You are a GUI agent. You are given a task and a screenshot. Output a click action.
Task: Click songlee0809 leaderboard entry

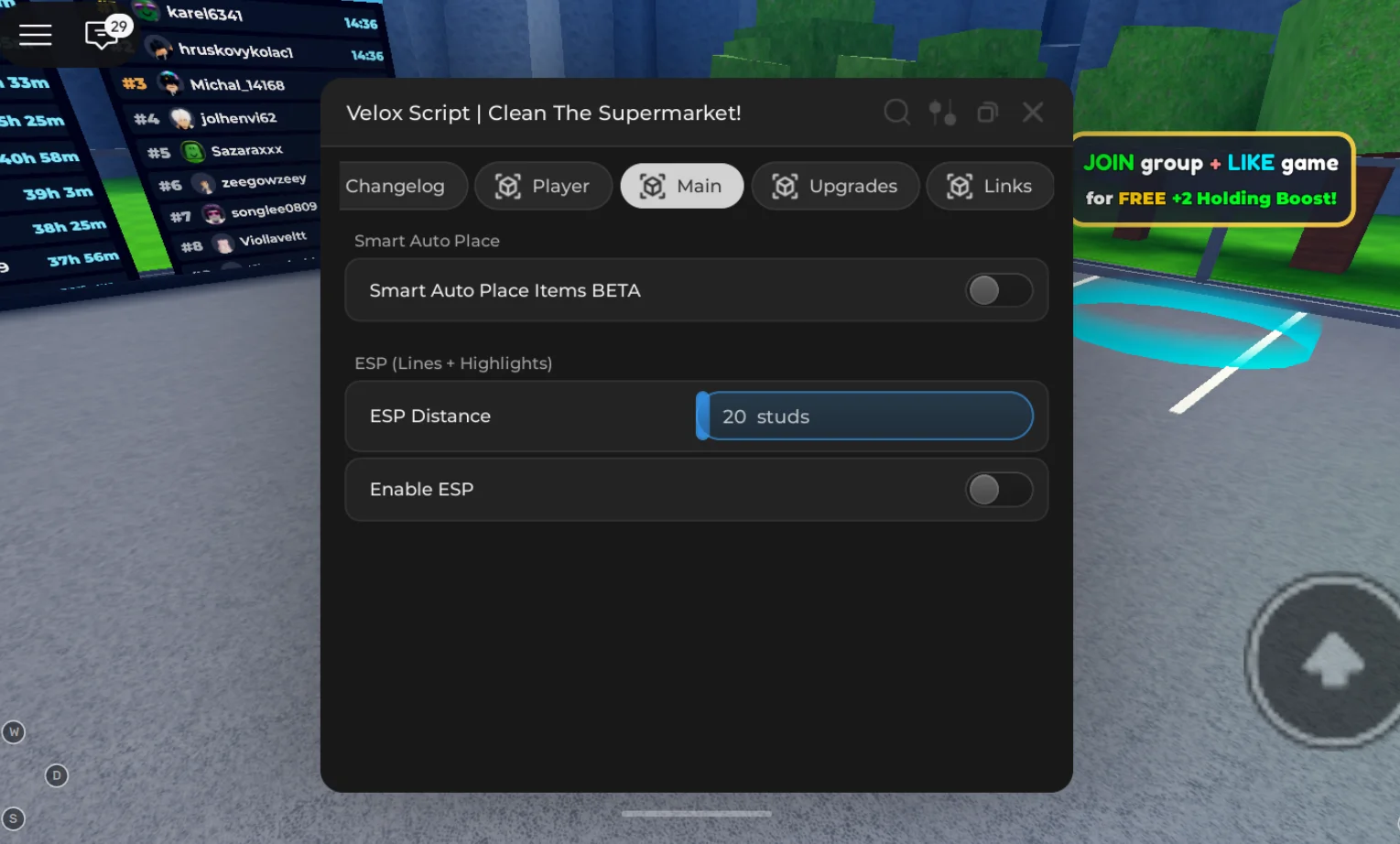pyautogui.click(x=274, y=210)
